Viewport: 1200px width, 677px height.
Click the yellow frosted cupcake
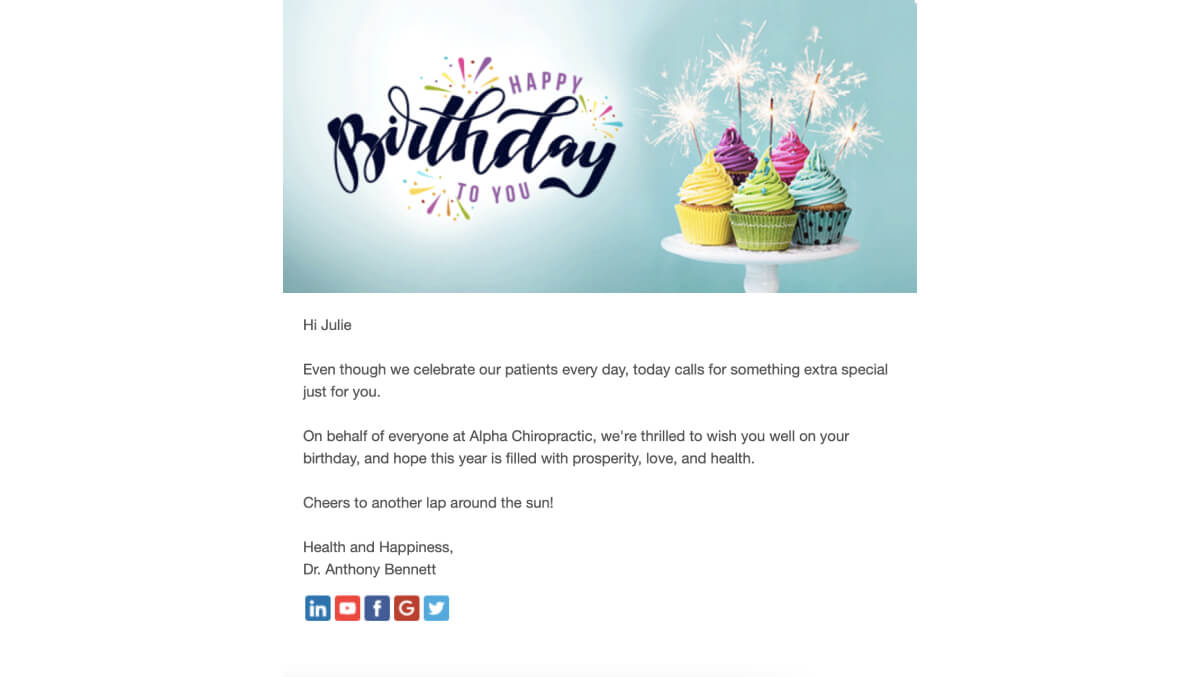[705, 200]
